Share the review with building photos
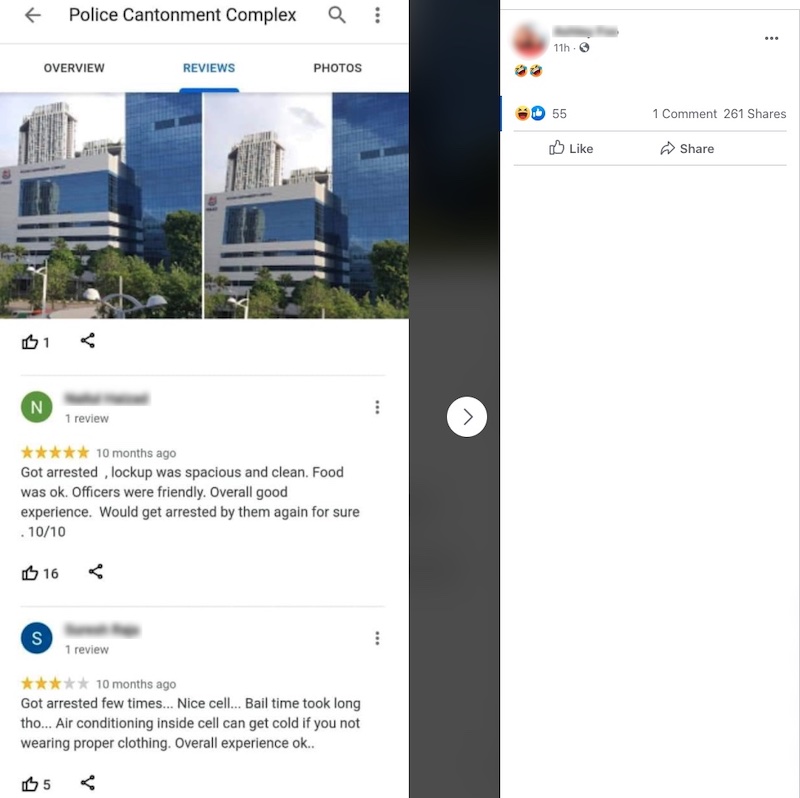 (88, 341)
